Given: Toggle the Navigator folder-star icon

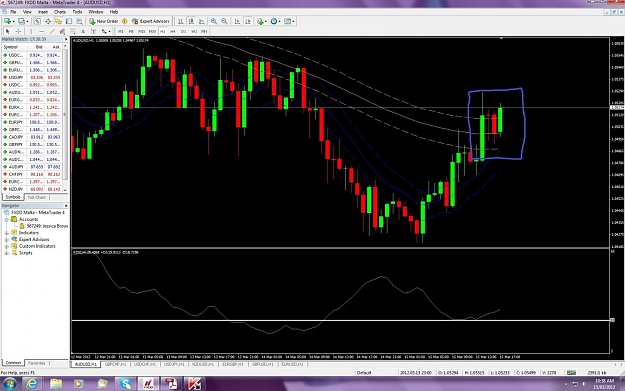Looking at the screenshot, I should [58, 21].
